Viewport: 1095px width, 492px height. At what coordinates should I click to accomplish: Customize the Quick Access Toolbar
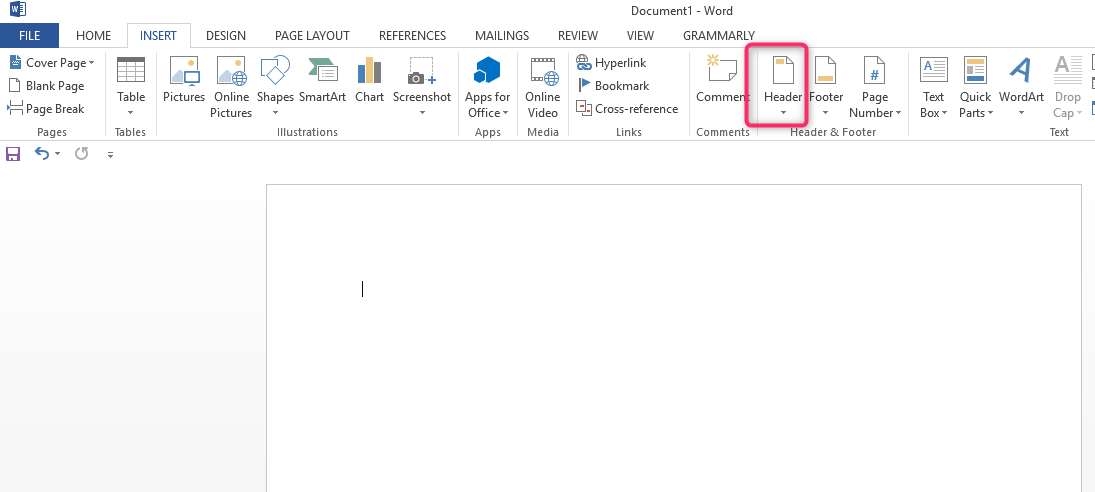110,155
